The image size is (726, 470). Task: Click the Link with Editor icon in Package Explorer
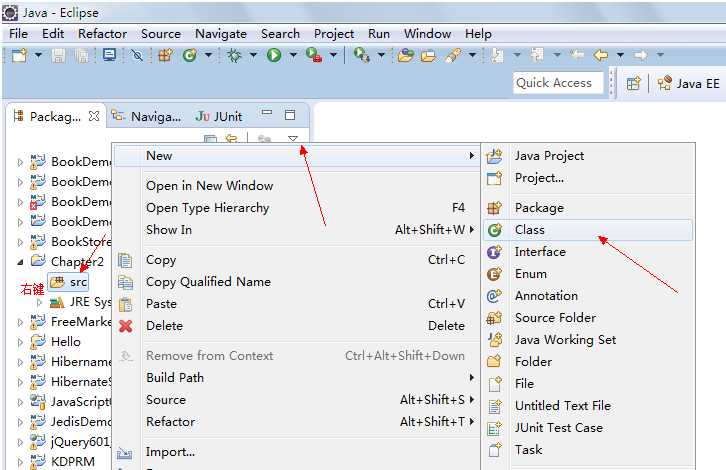(x=231, y=138)
